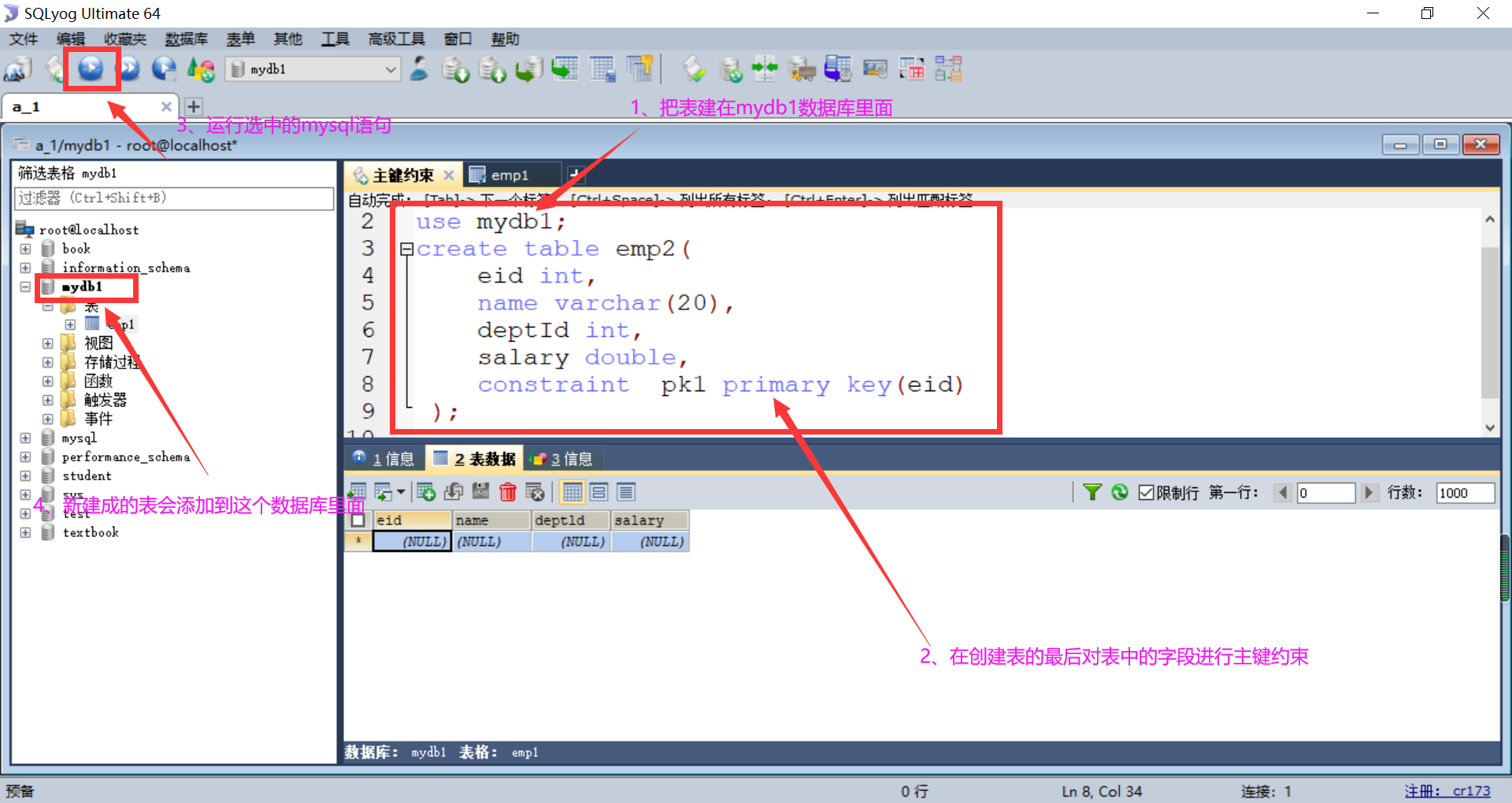Image resolution: width=1512 pixels, height=803 pixels.
Task: Click the database export up-arrow icon
Action: click(x=492, y=69)
